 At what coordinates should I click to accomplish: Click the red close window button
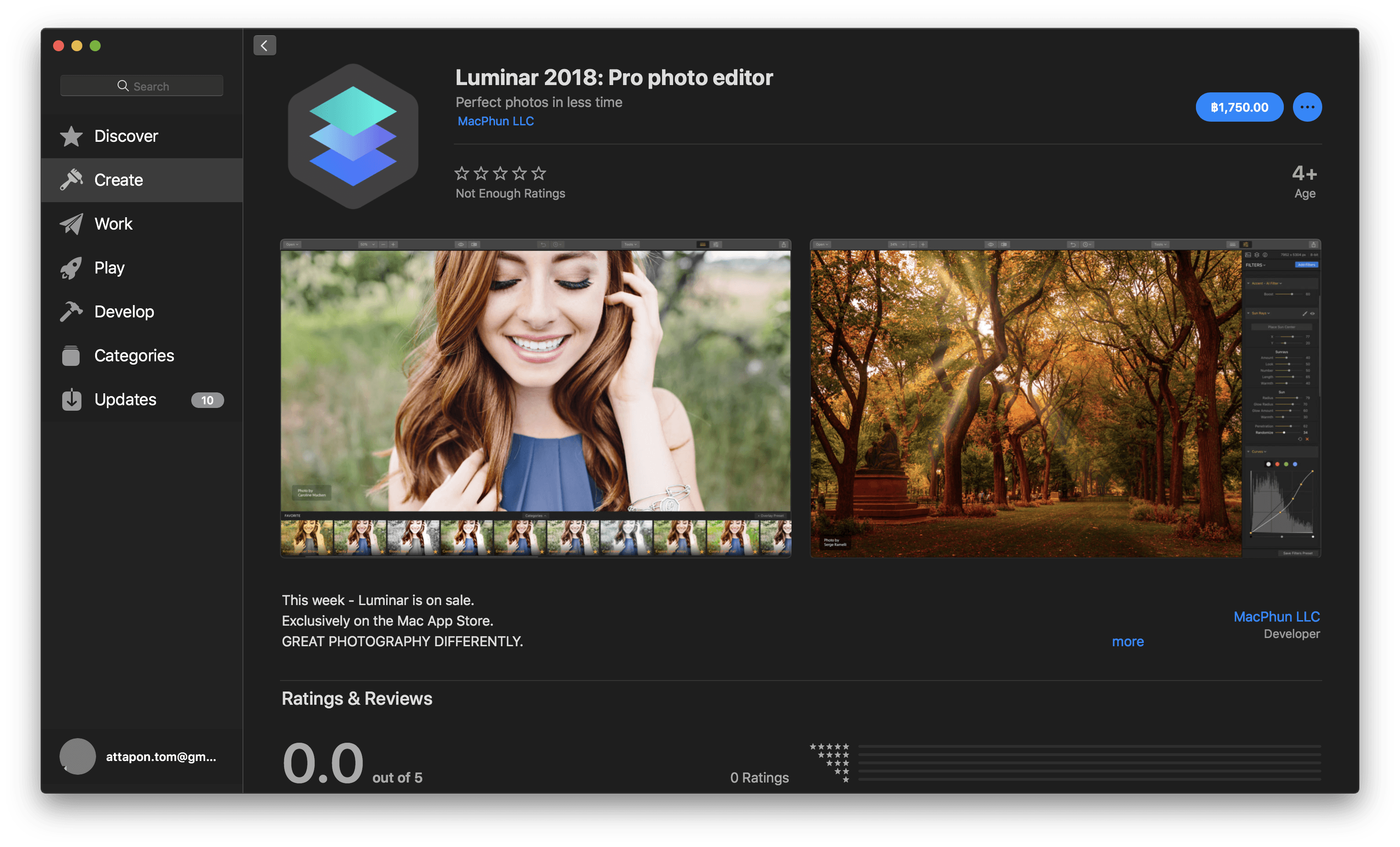pos(59,45)
